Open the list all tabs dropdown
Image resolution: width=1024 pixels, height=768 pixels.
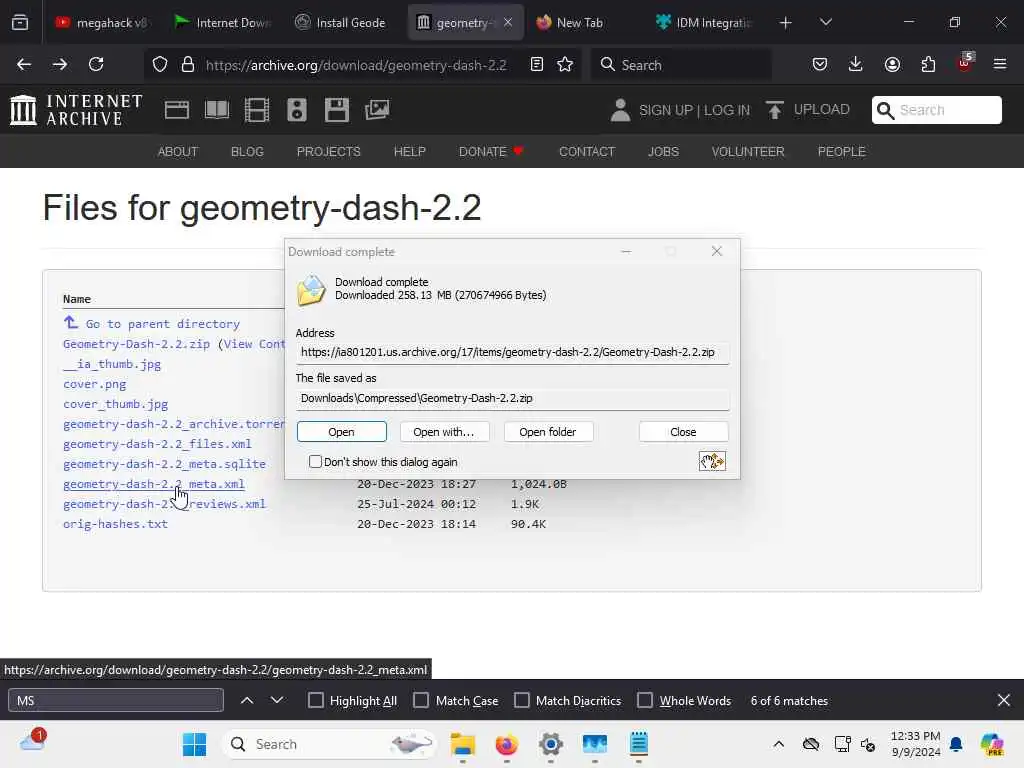(826, 23)
